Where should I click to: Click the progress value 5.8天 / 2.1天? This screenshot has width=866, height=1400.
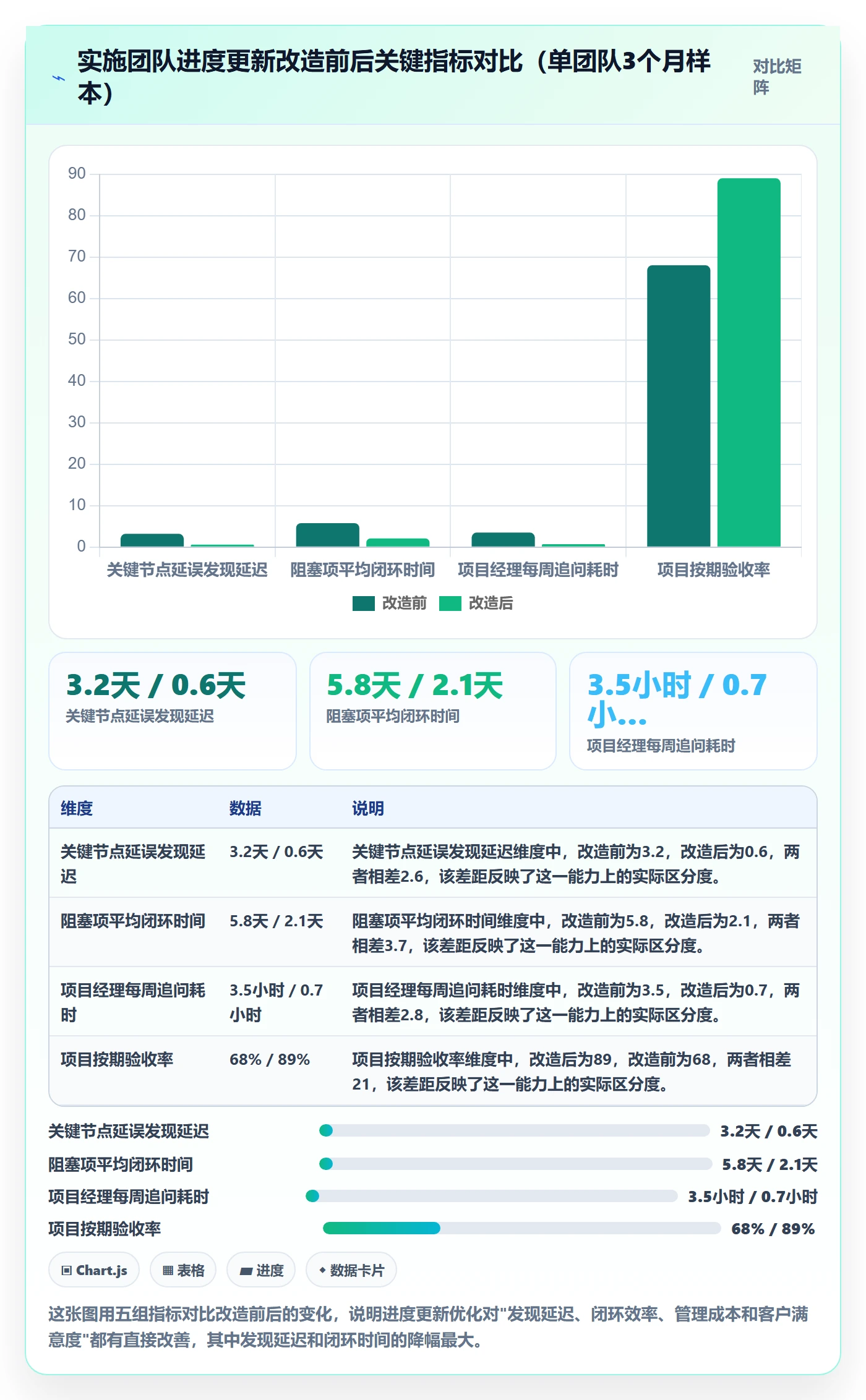(770, 1164)
